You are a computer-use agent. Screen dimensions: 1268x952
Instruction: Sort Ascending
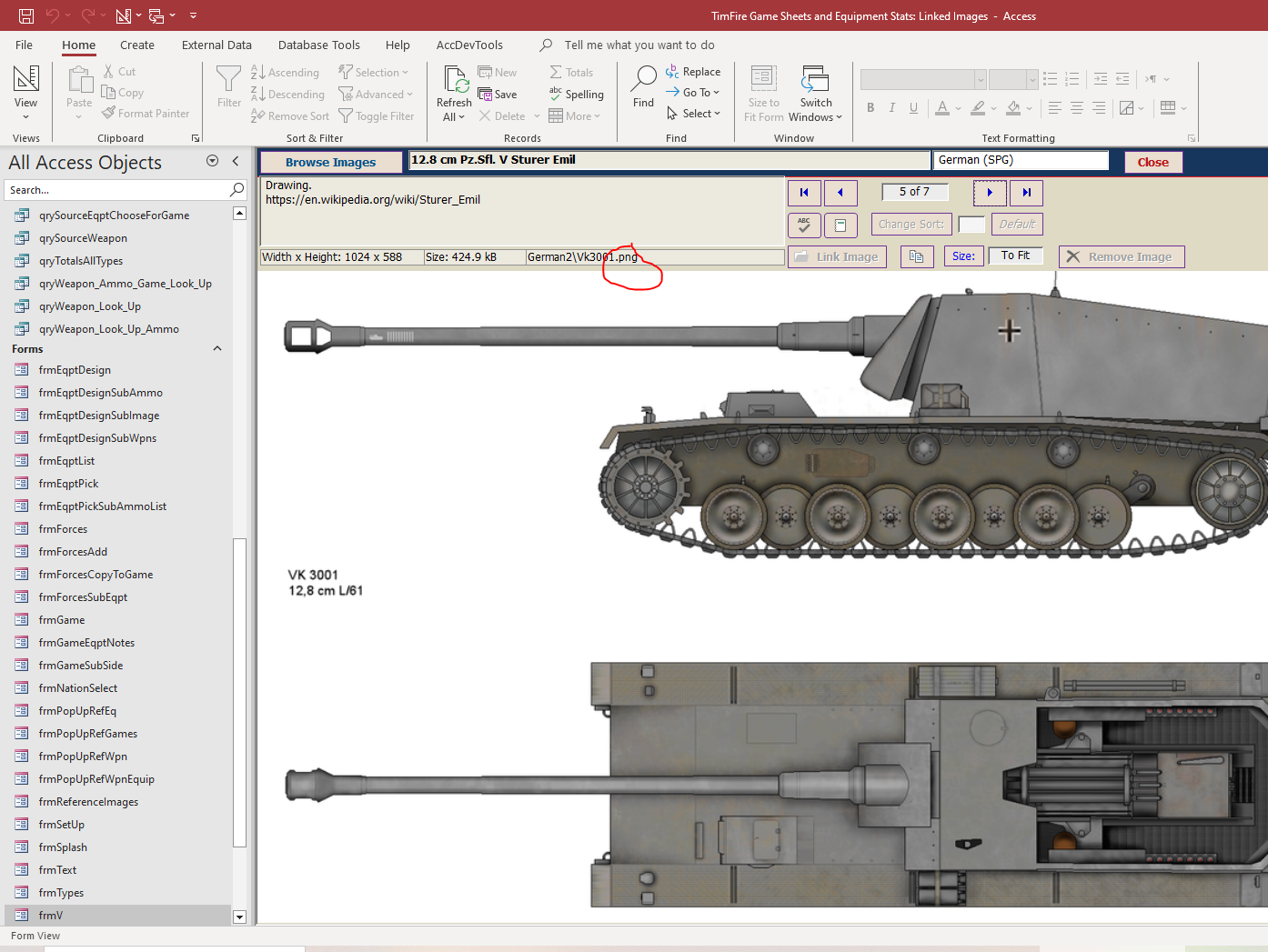[x=285, y=73]
